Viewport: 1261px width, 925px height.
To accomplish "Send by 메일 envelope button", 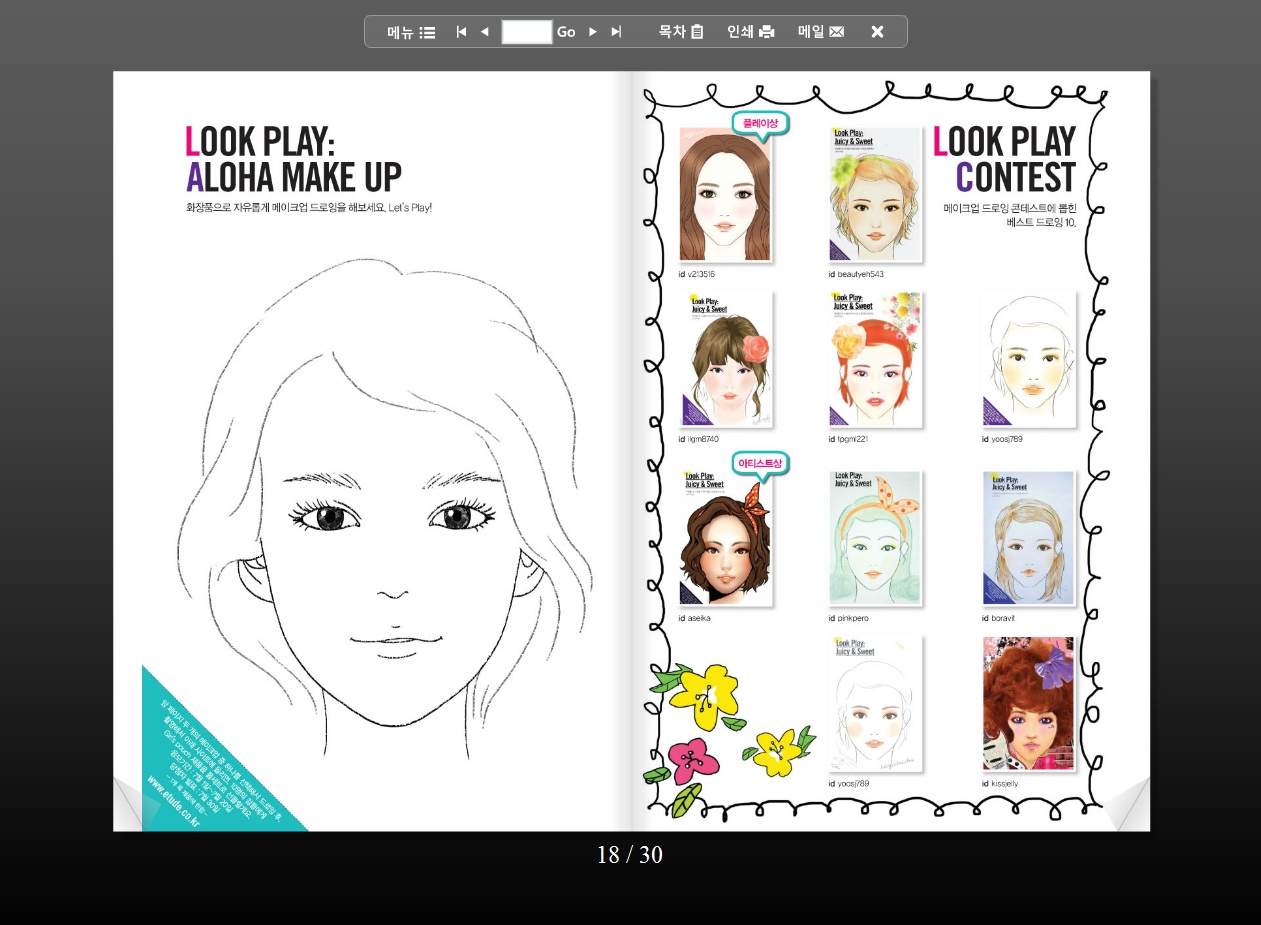I will [820, 32].
